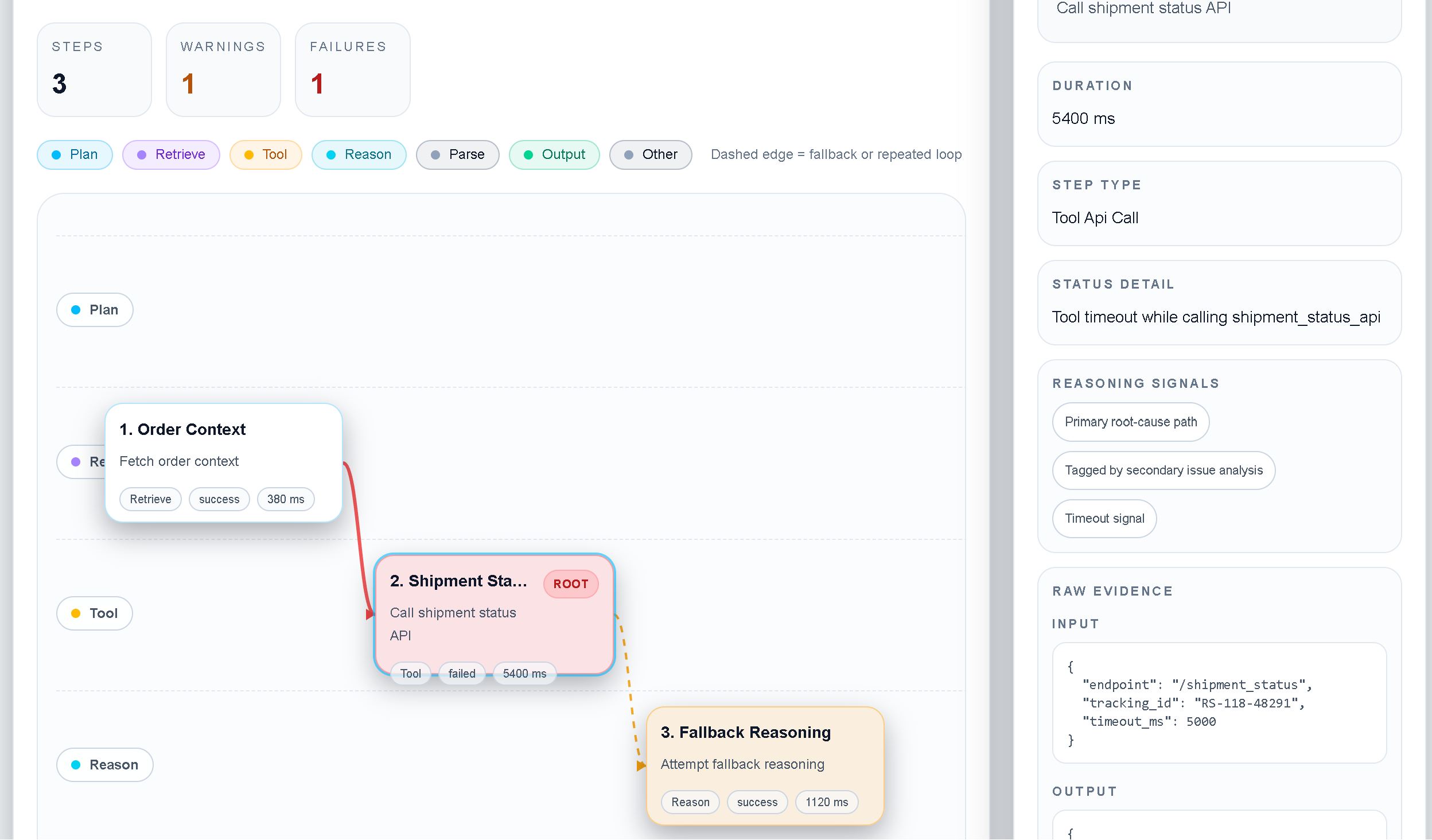The width and height of the screenshot is (1432, 840).
Task: Click the 'failed' status tag
Action: (462, 674)
